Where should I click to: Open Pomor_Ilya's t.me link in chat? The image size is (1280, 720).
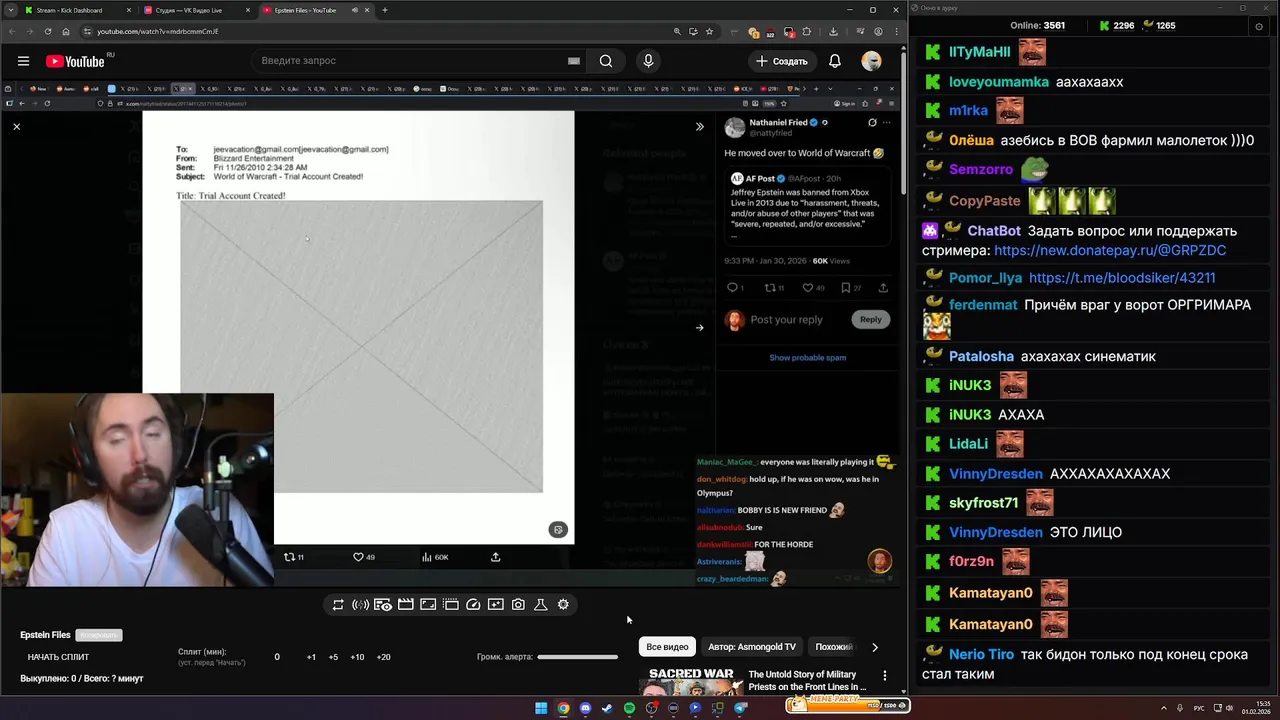(1122, 278)
